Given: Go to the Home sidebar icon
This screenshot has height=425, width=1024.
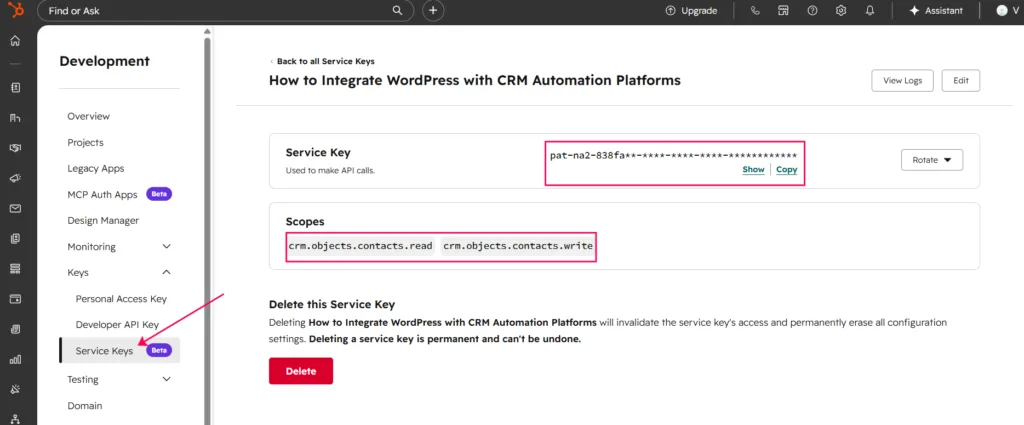Looking at the screenshot, I should pyautogui.click(x=15, y=41).
